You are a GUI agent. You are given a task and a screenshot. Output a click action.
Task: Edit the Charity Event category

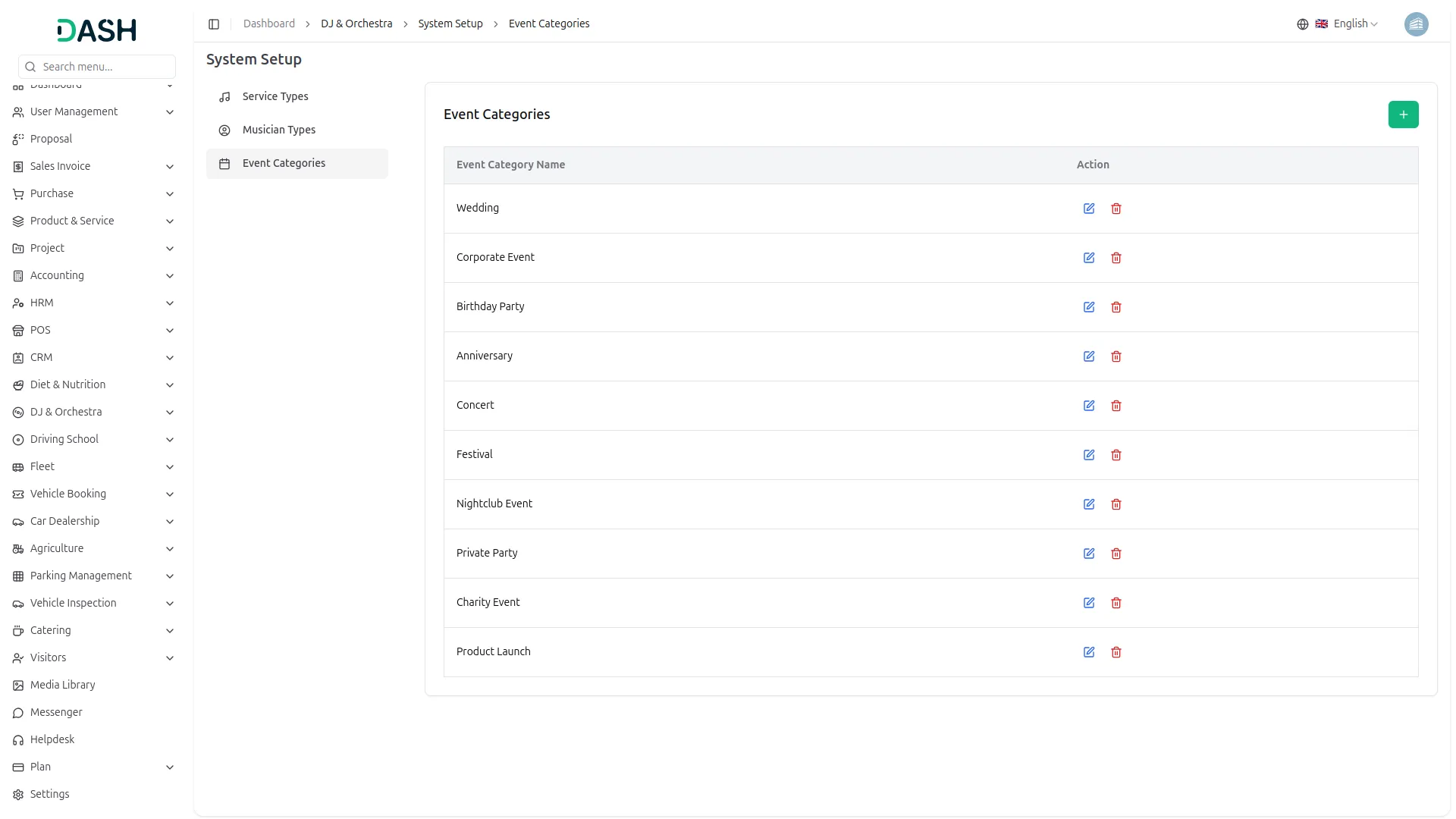(1089, 603)
